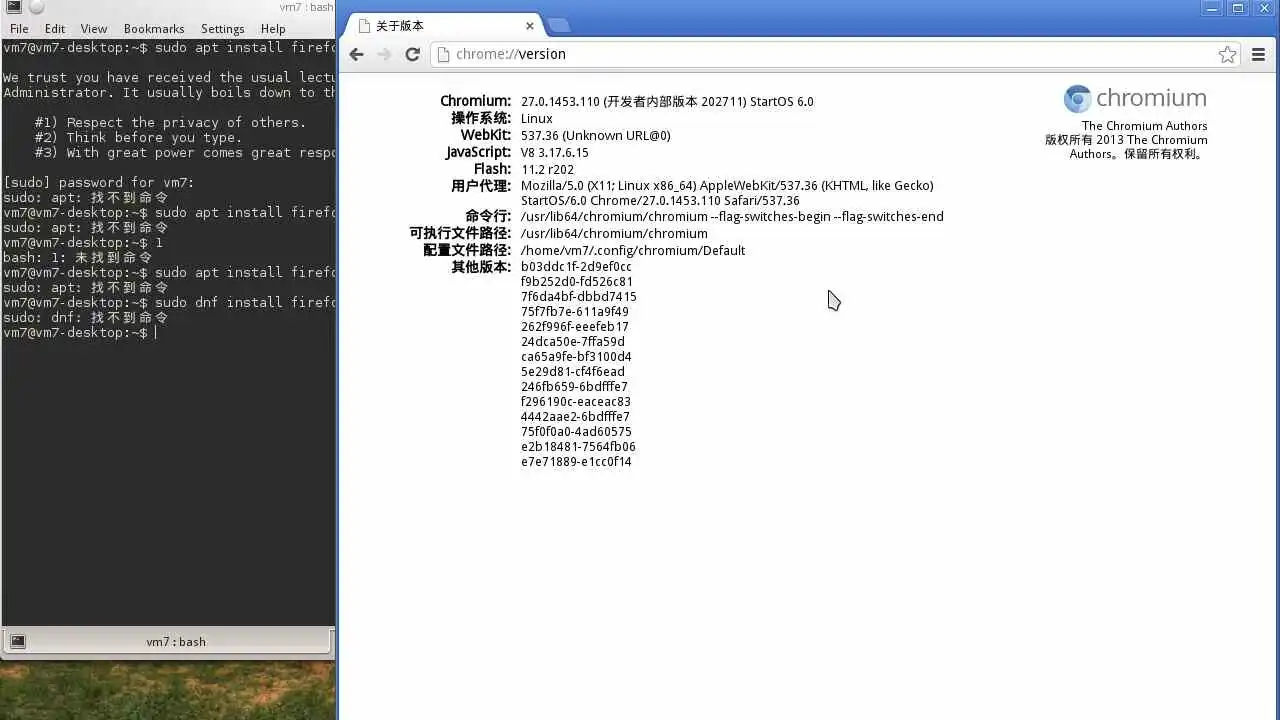
Task: Click the /usr/lib64/chromium/chromium executable path text
Action: coord(614,233)
